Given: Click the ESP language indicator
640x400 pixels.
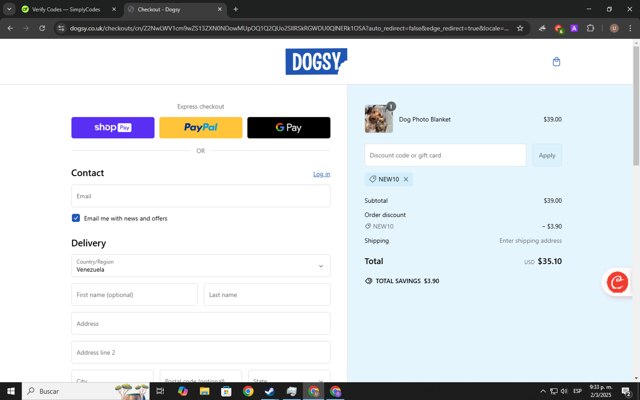Looking at the screenshot, I should pos(577,391).
